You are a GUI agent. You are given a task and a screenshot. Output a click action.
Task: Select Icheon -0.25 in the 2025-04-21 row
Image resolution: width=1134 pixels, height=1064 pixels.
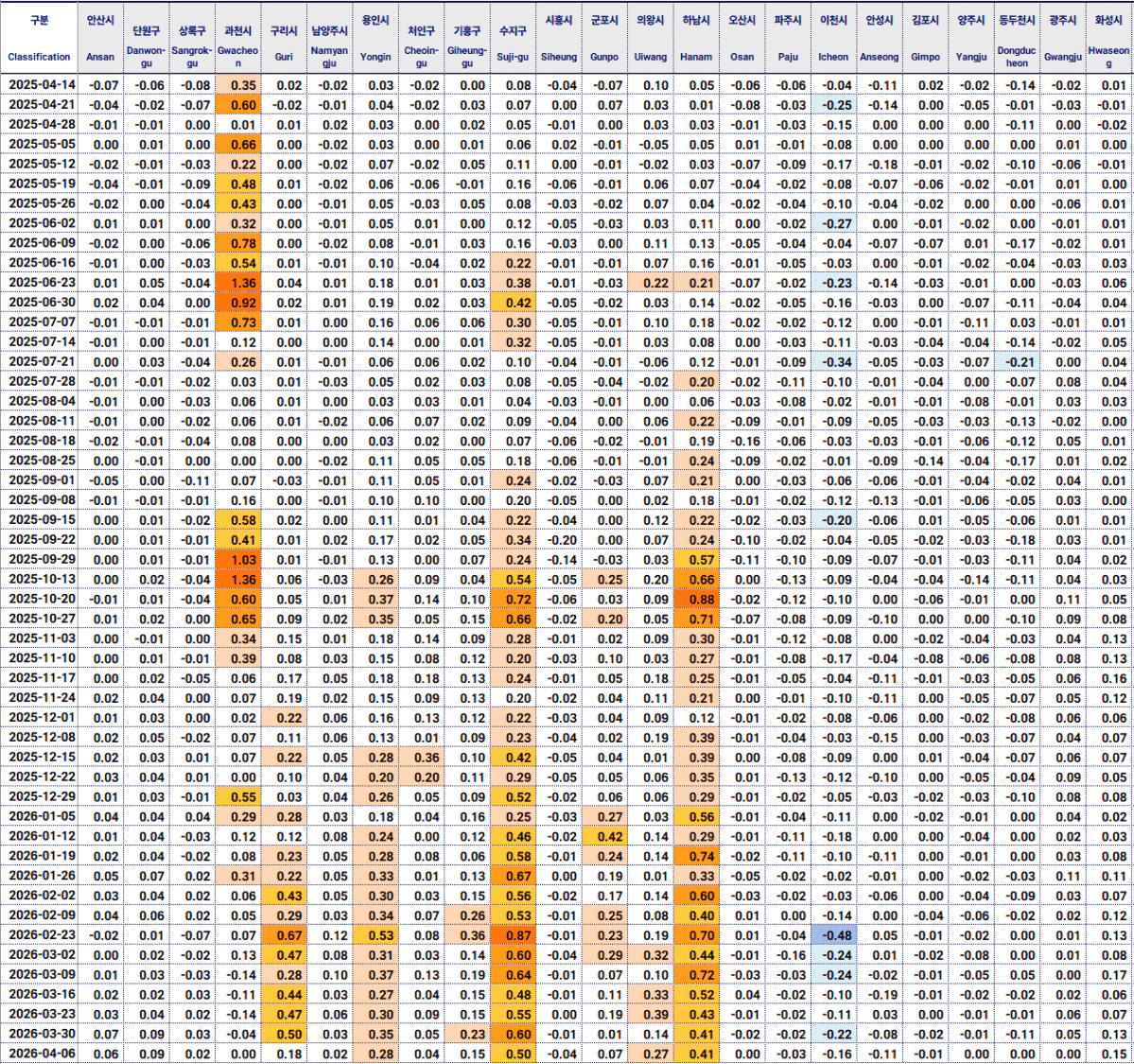834,105
